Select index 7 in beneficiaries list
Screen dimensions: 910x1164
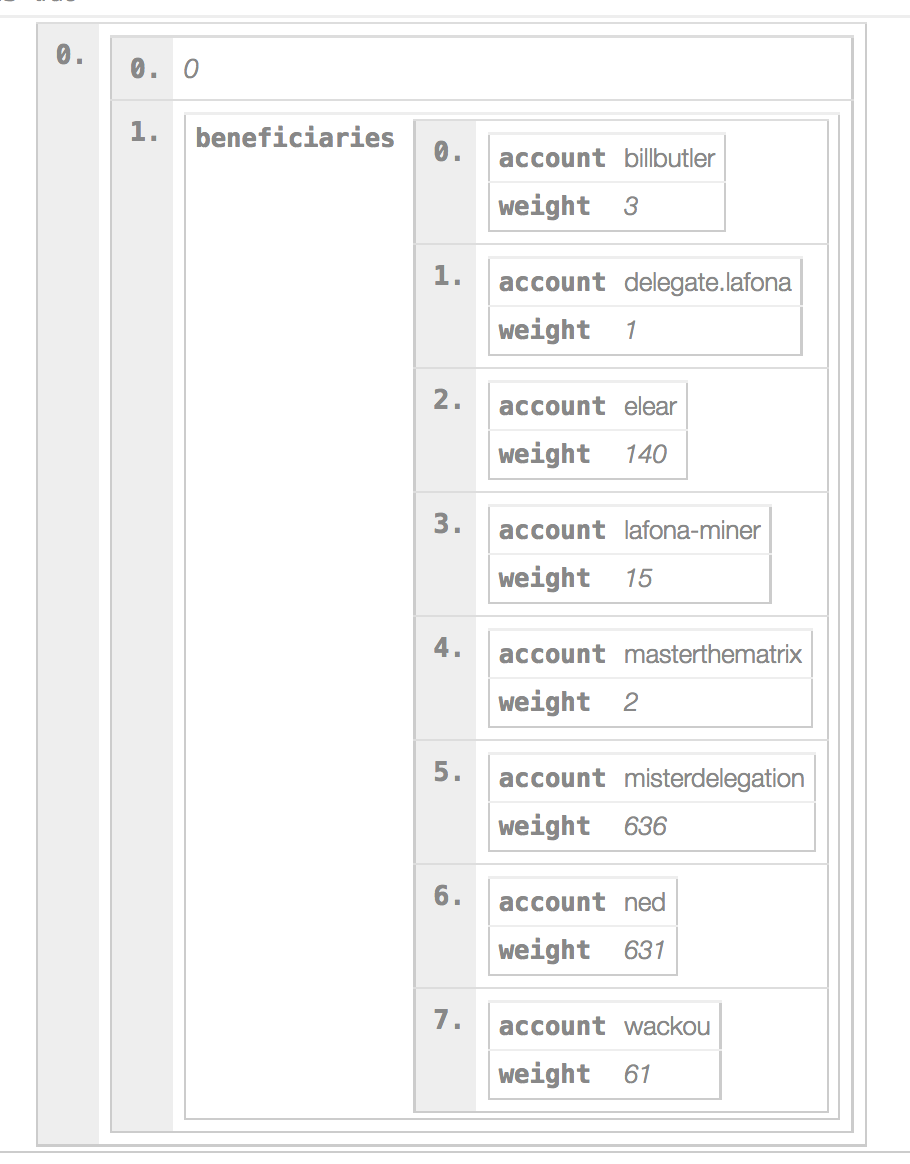(447, 1021)
